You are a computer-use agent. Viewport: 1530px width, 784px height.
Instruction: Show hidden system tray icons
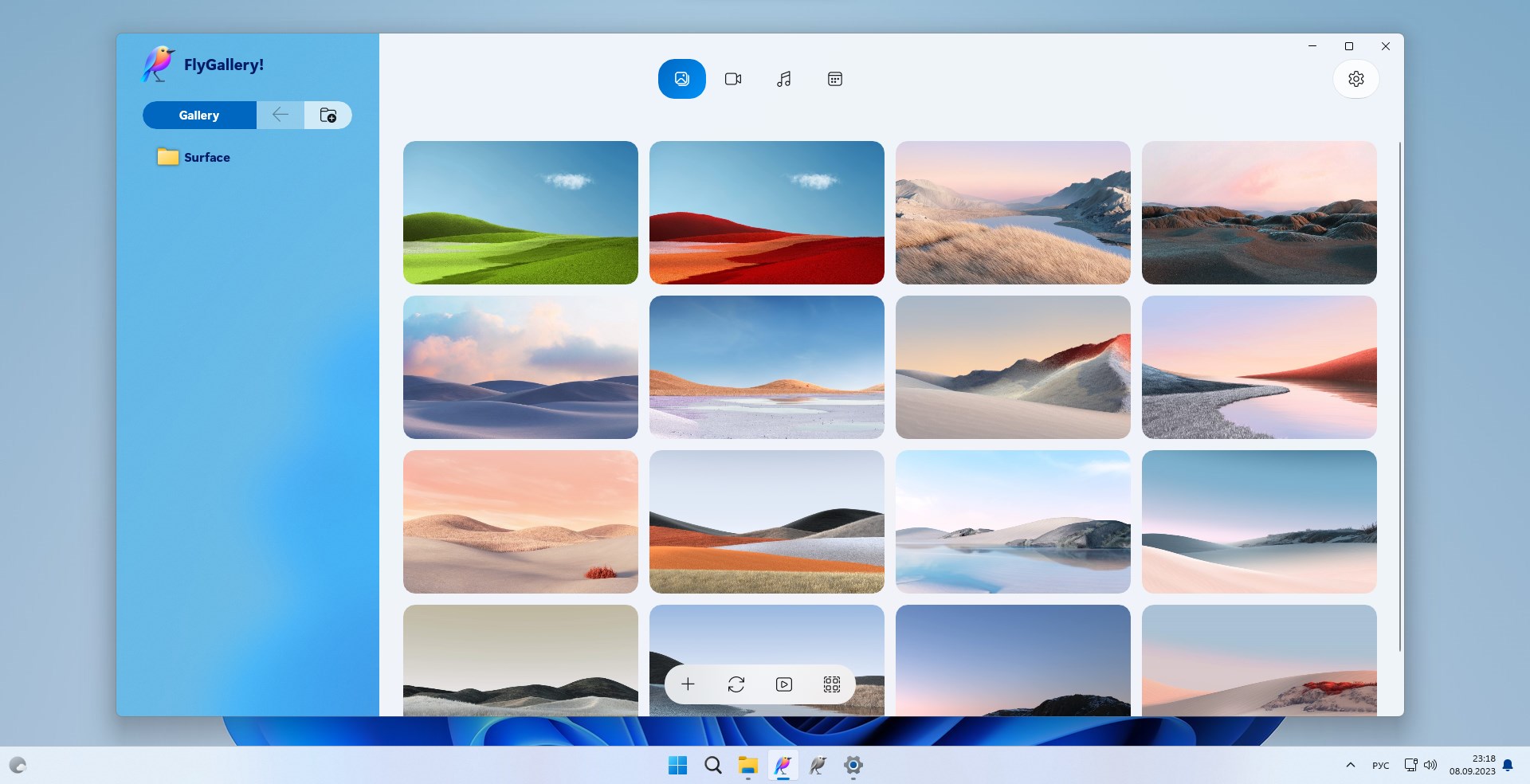[1351, 765]
